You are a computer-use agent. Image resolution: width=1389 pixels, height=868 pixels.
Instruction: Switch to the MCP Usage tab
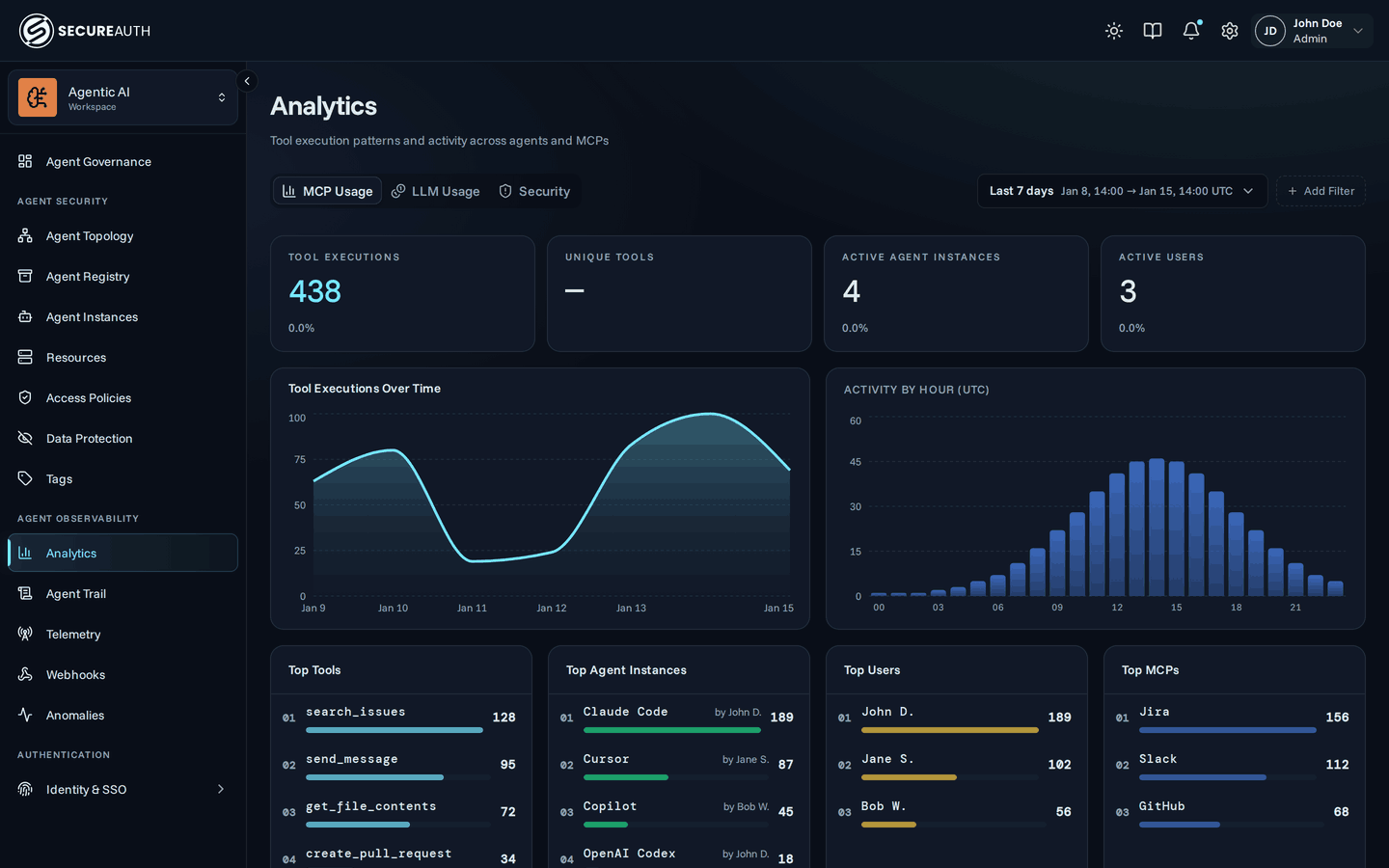[x=328, y=191]
